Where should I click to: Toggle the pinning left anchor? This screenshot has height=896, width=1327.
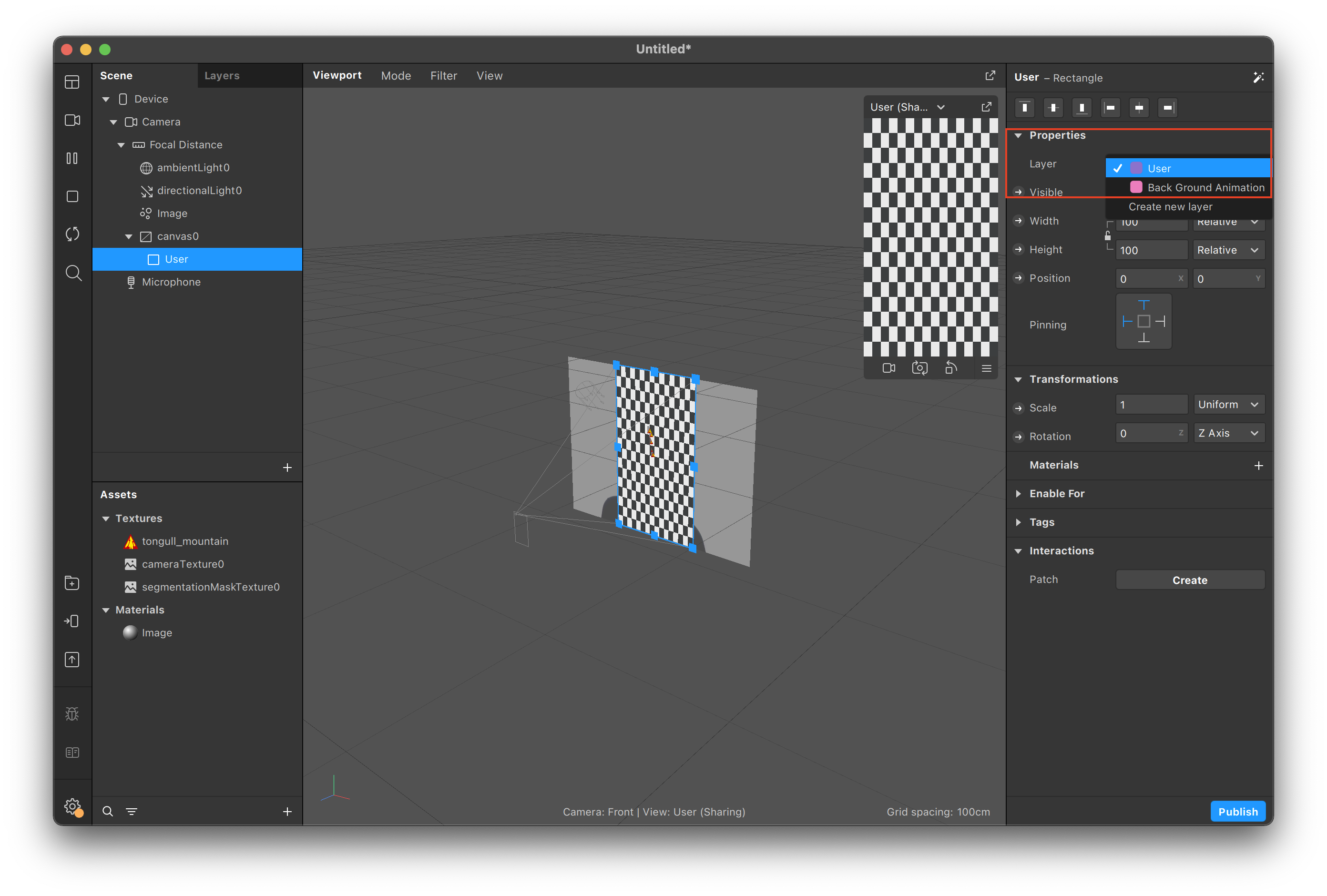pyautogui.click(x=1127, y=322)
